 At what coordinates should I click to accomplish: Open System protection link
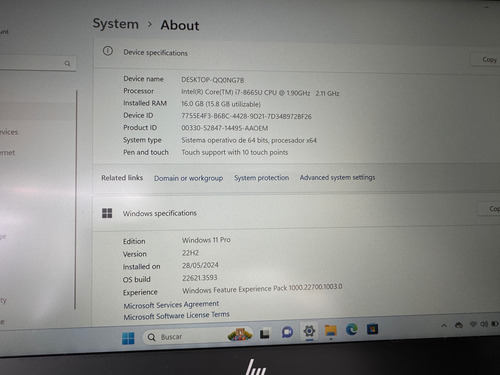coord(261,178)
